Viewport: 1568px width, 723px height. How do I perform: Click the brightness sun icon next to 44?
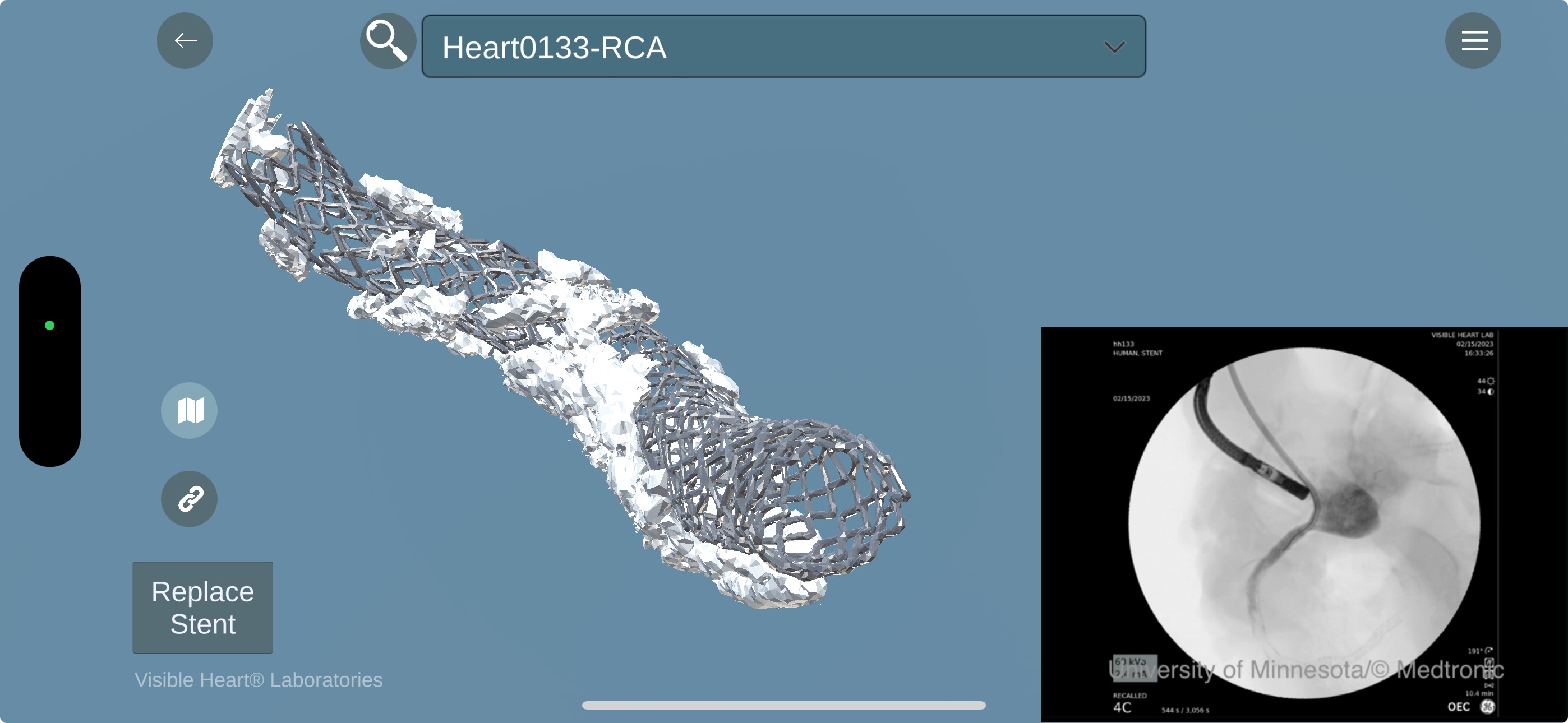pos(1491,381)
